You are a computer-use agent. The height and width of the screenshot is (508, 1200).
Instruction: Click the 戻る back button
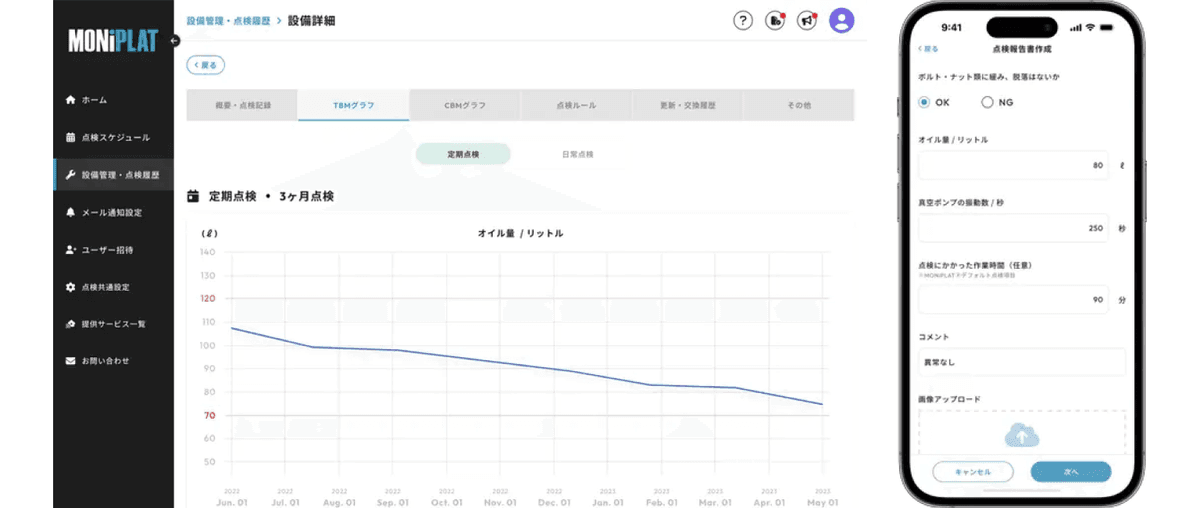click(x=206, y=65)
